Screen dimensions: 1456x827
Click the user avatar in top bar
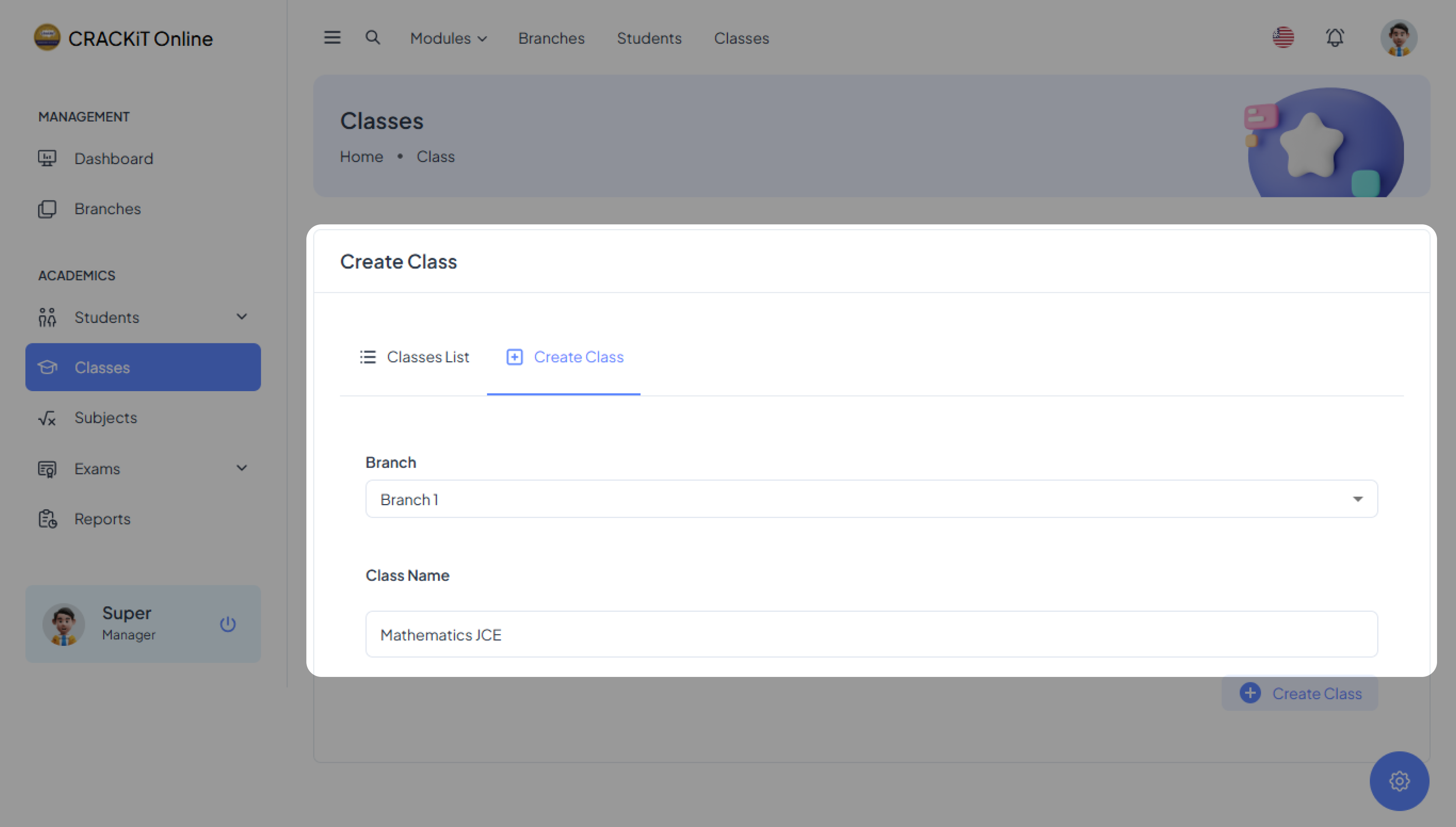click(1398, 38)
